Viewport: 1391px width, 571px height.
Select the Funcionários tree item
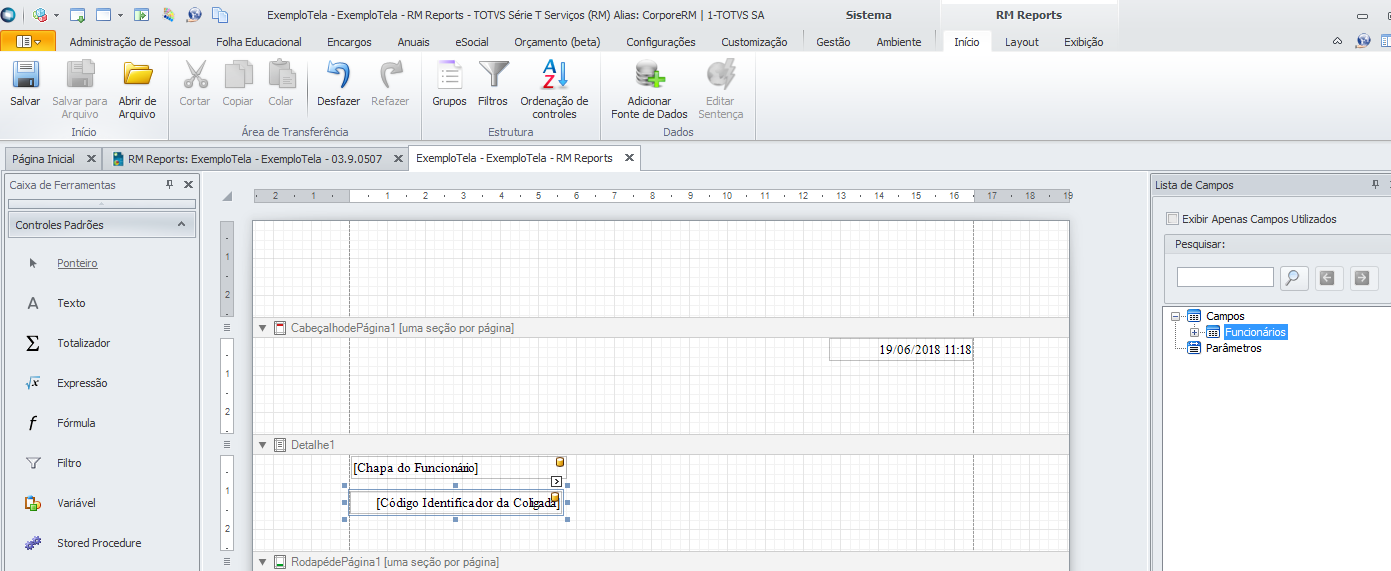(1256, 332)
